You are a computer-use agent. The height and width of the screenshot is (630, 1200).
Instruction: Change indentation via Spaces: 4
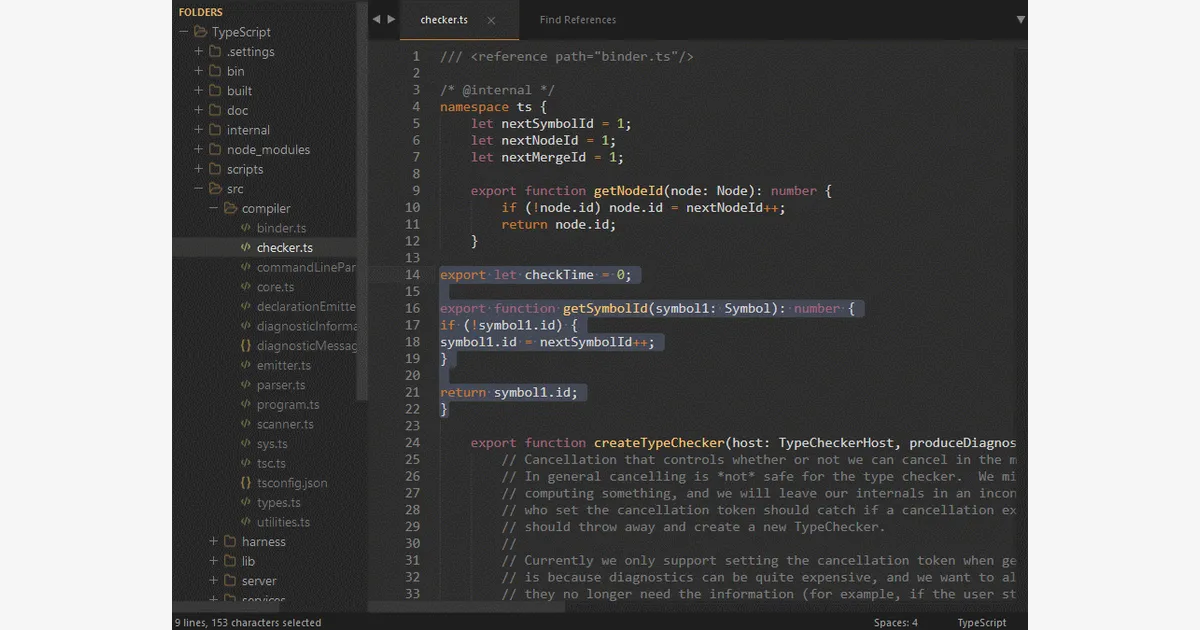click(896, 622)
